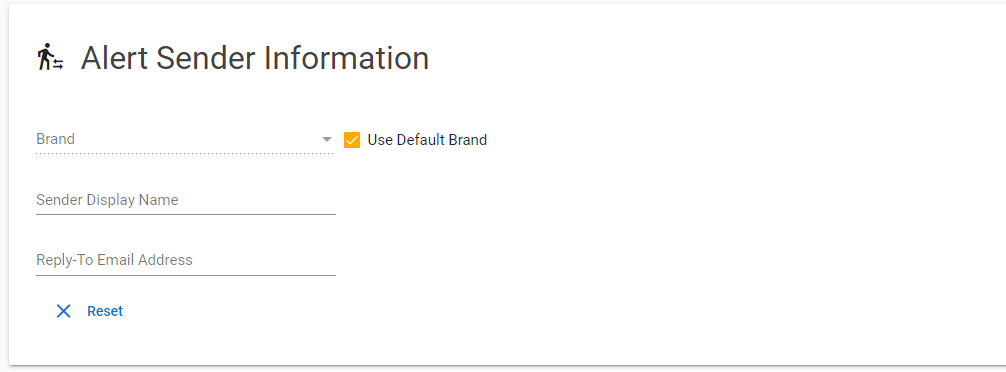Viewport: 1006px width, 372px height.
Task: Focus the Reply-To Email Address field
Action: coord(186,260)
